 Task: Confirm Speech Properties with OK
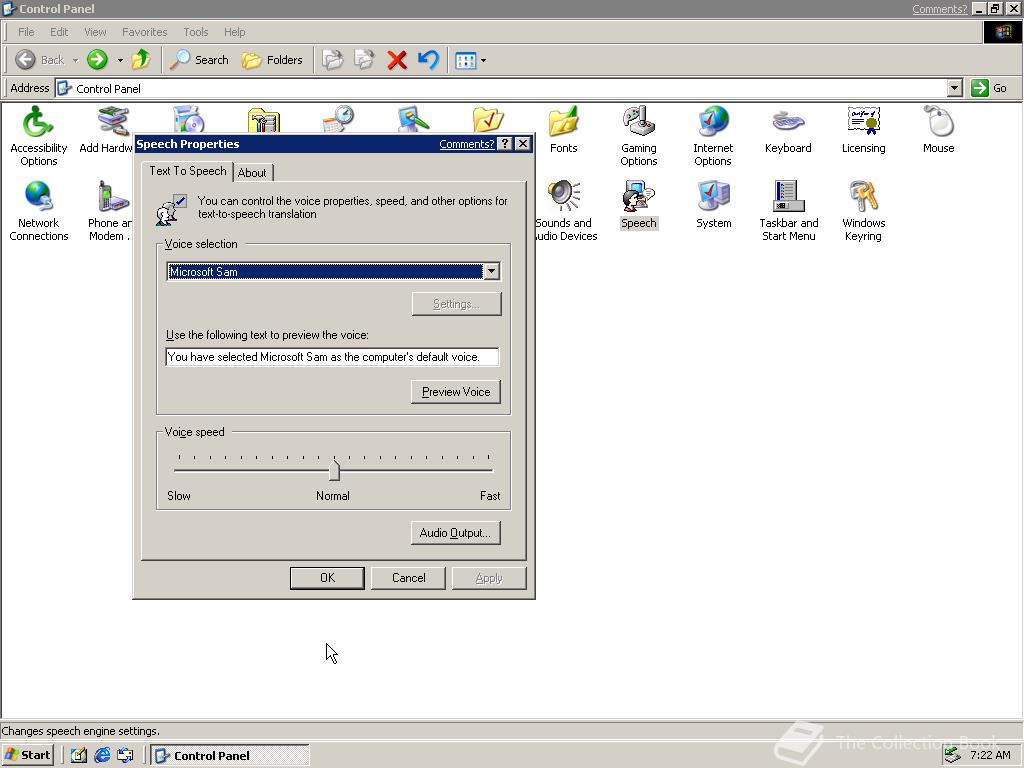tap(327, 578)
